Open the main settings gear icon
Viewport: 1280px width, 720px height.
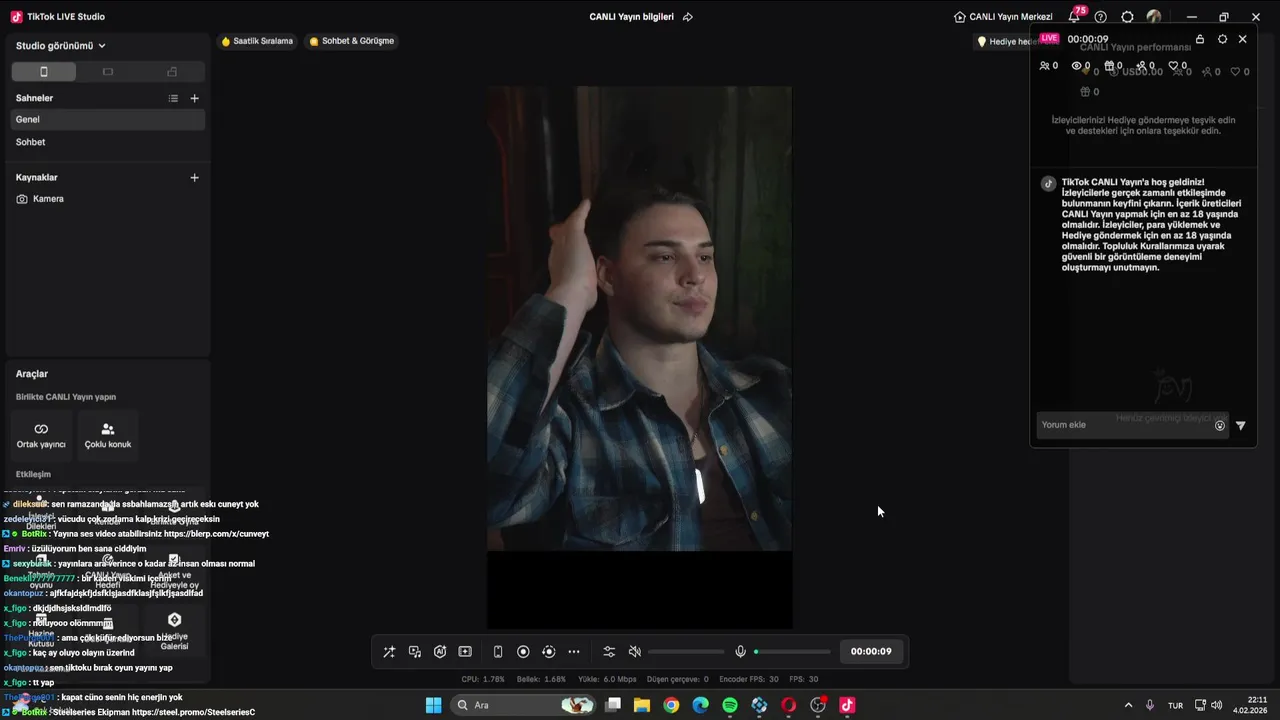[x=1128, y=17]
